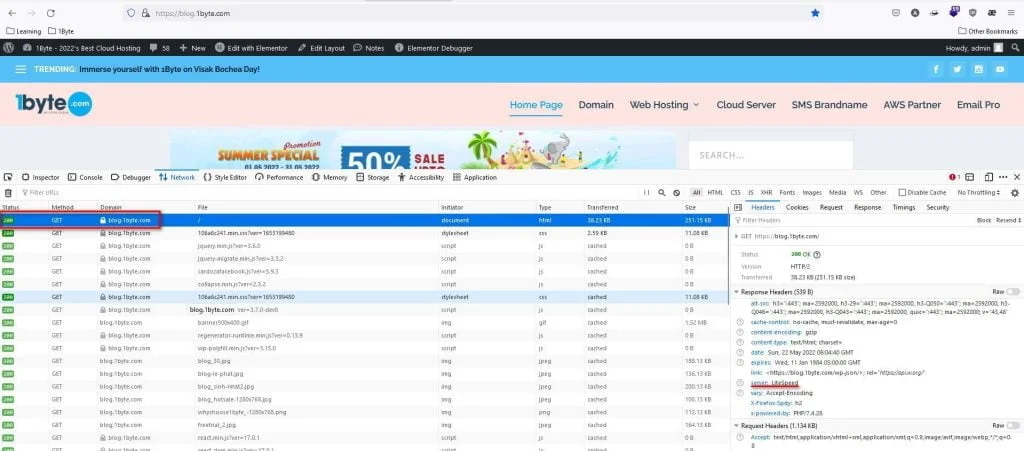Screen dimensions: 1024x451
Task: Toggle the Fonts request filter
Action: tap(787, 193)
